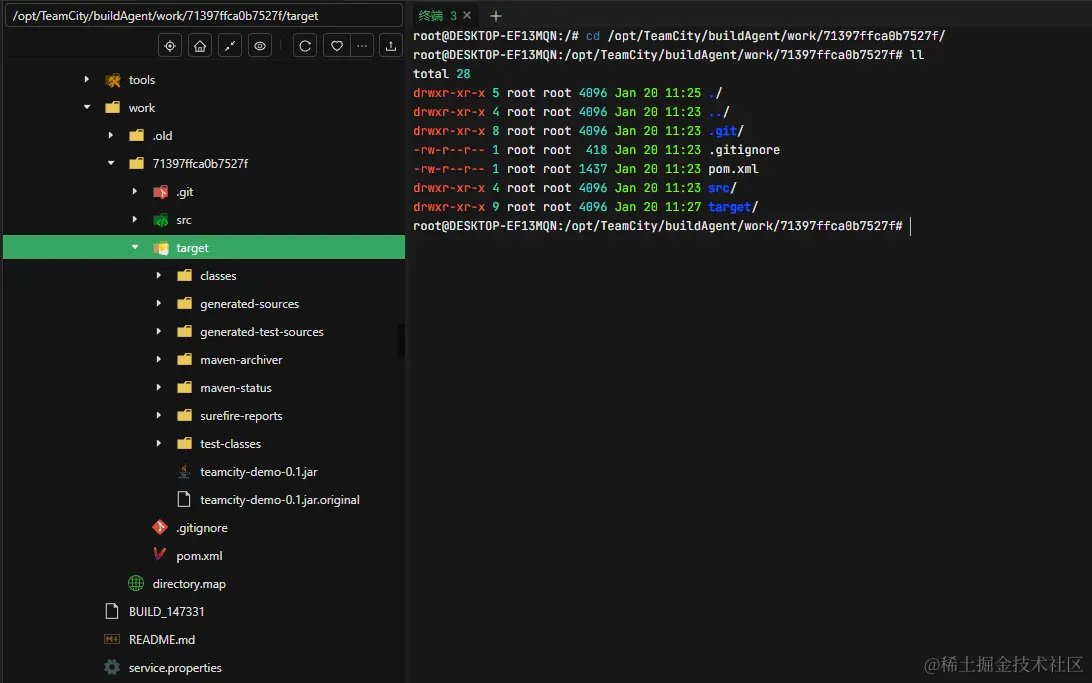Click the work folder icon
The image size is (1092, 683).
tap(113, 108)
